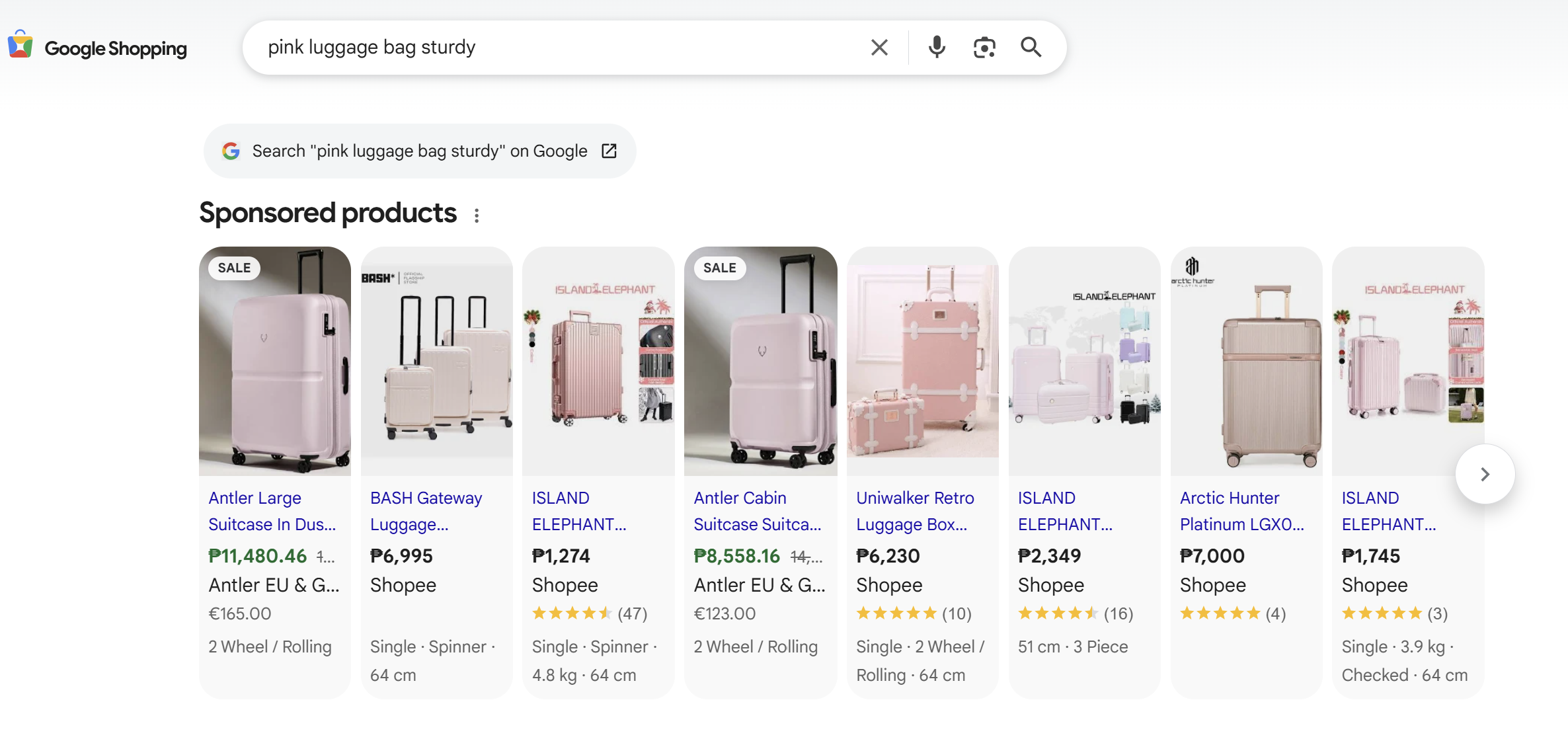Image resolution: width=1568 pixels, height=747 pixels.
Task: Clear the search box text
Action: tap(879, 48)
